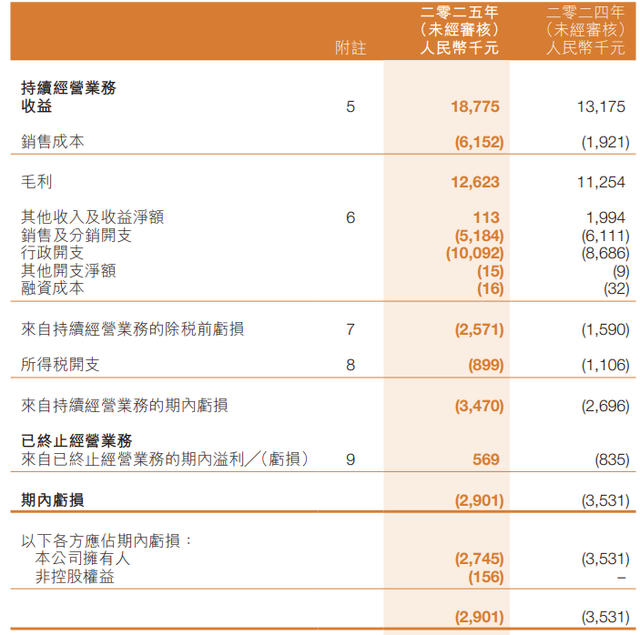This screenshot has height=635, width=640.
Task: Click the 附註 column header
Action: [350, 48]
